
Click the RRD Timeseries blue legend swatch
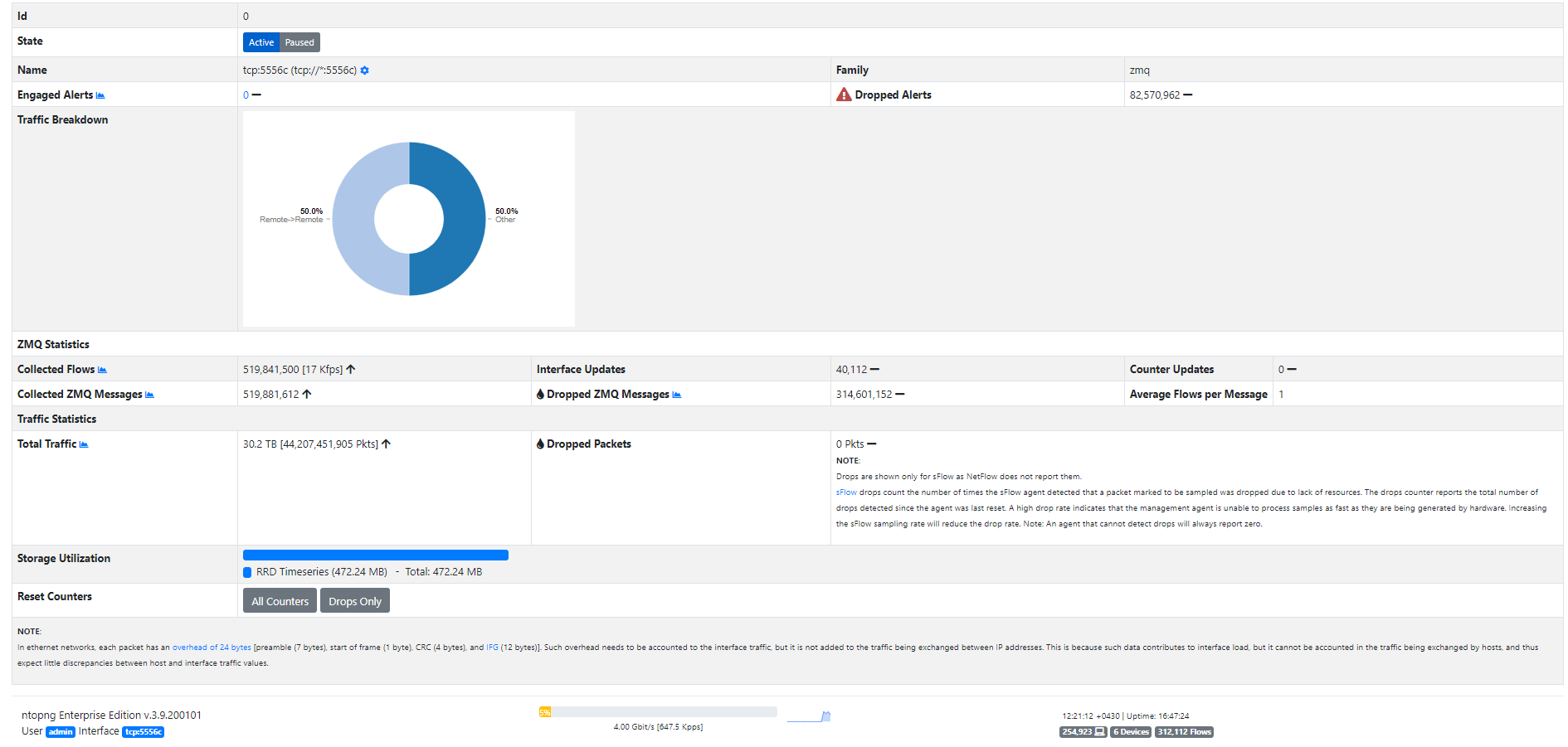[x=247, y=572]
